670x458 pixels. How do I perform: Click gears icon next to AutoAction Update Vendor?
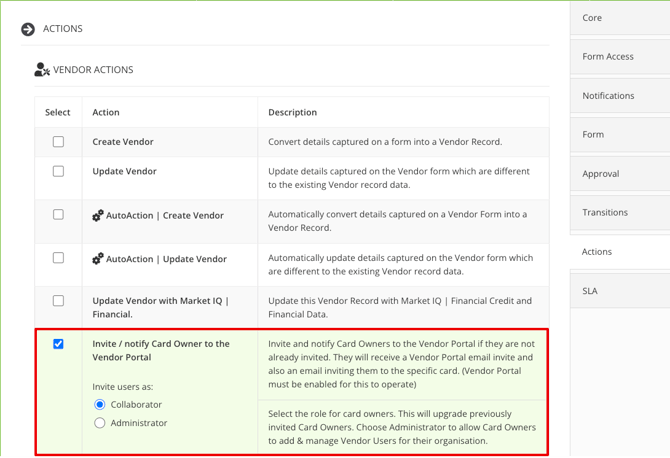pyautogui.click(x=98, y=258)
